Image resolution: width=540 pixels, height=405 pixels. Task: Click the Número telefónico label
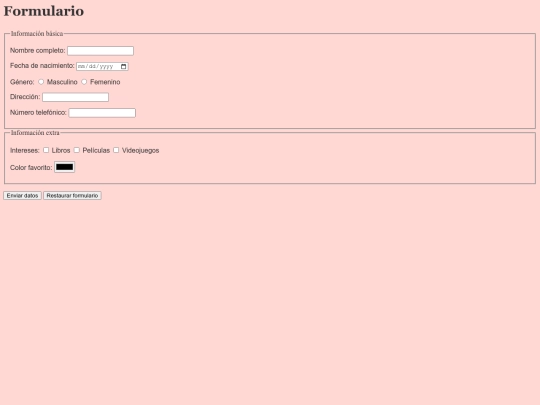[x=38, y=113]
